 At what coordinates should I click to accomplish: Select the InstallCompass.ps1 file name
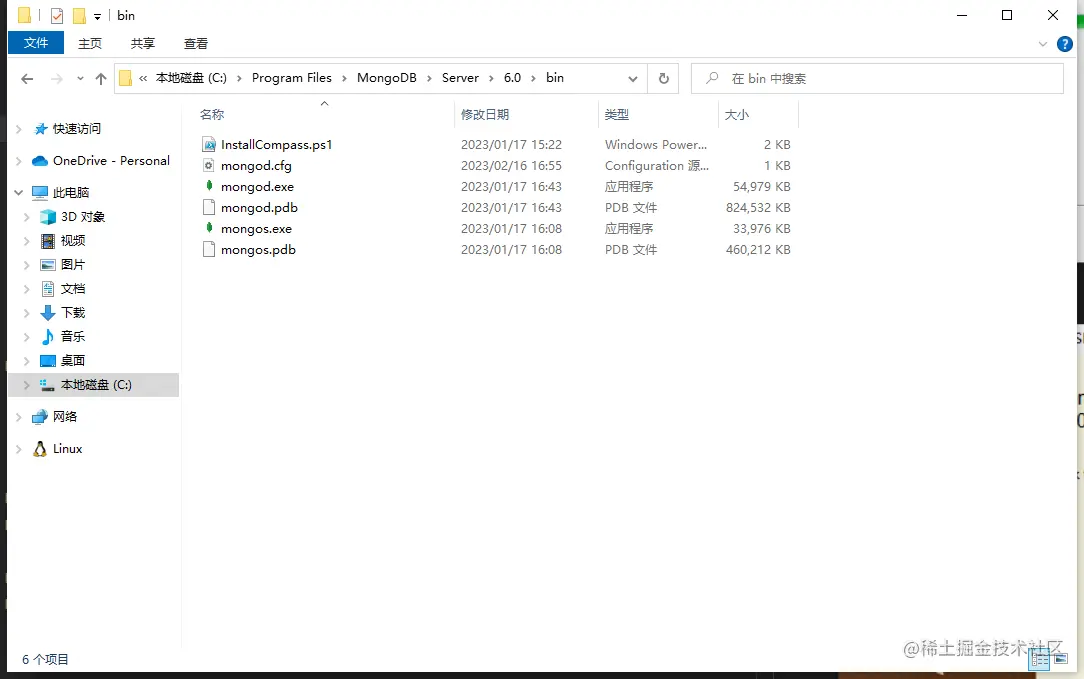[277, 145]
